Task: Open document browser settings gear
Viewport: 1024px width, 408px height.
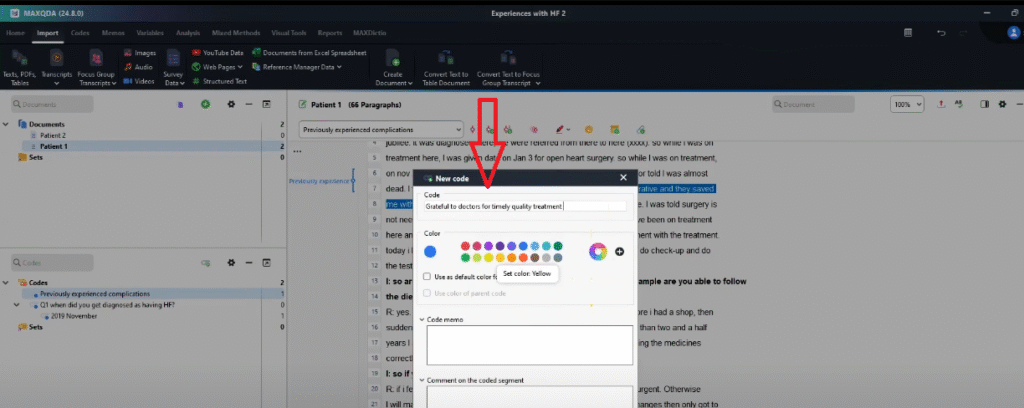Action: click(1002, 104)
